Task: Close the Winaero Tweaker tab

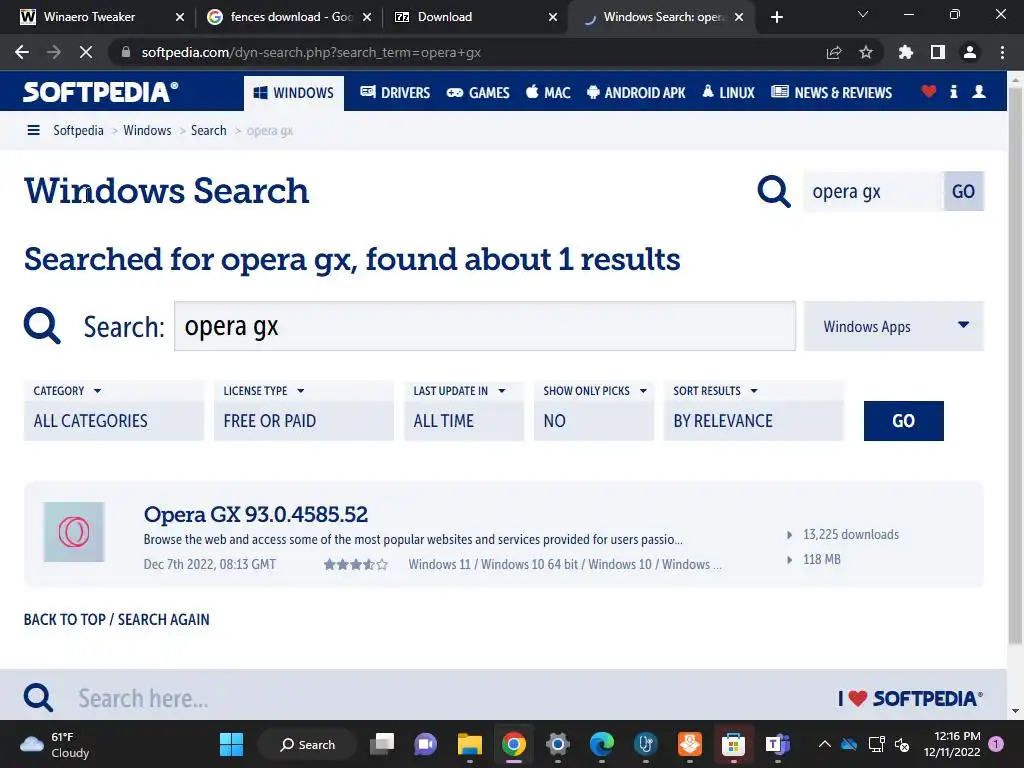Action: 180,17
